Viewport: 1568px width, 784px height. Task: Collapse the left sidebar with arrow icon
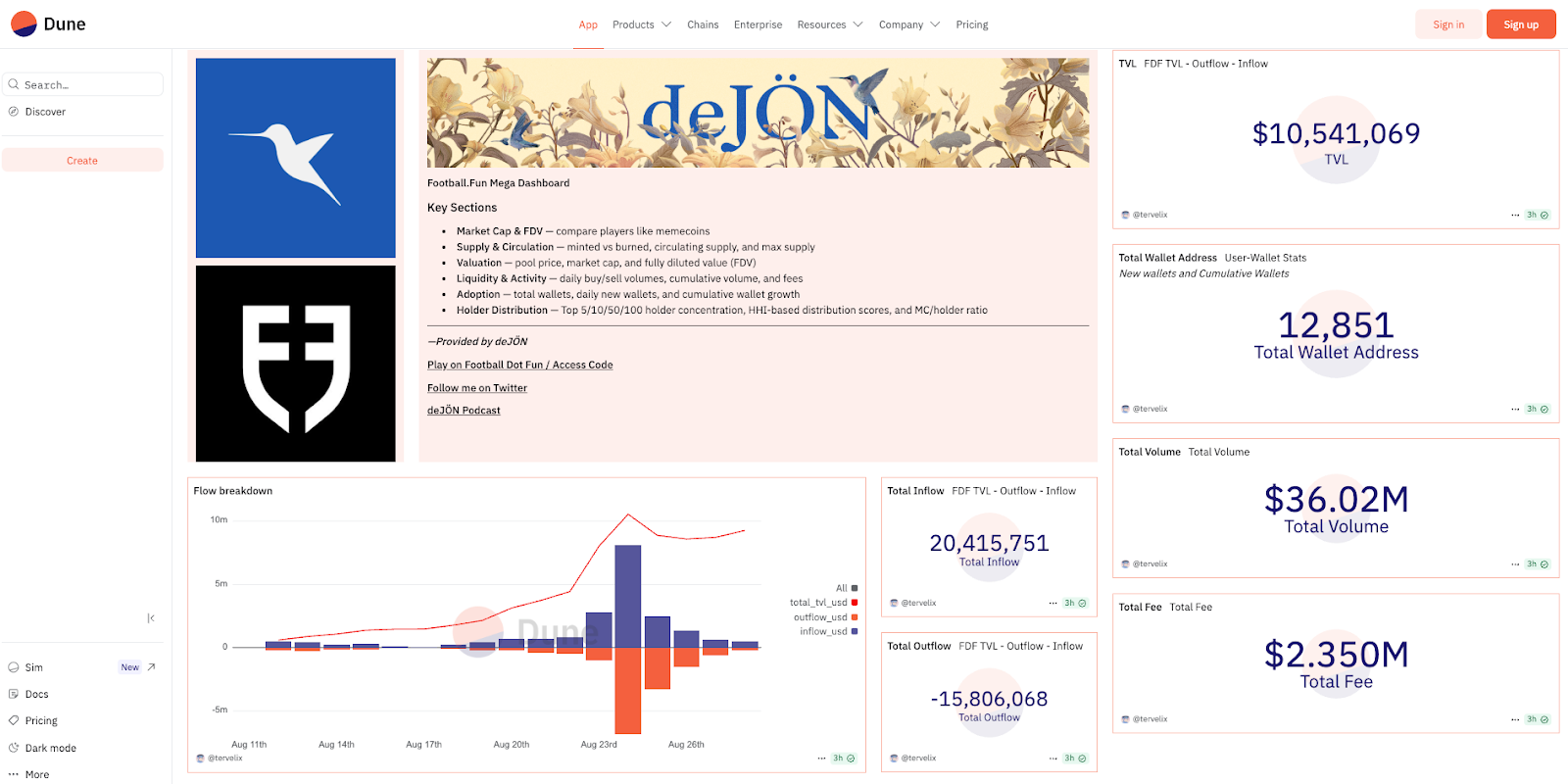point(151,618)
